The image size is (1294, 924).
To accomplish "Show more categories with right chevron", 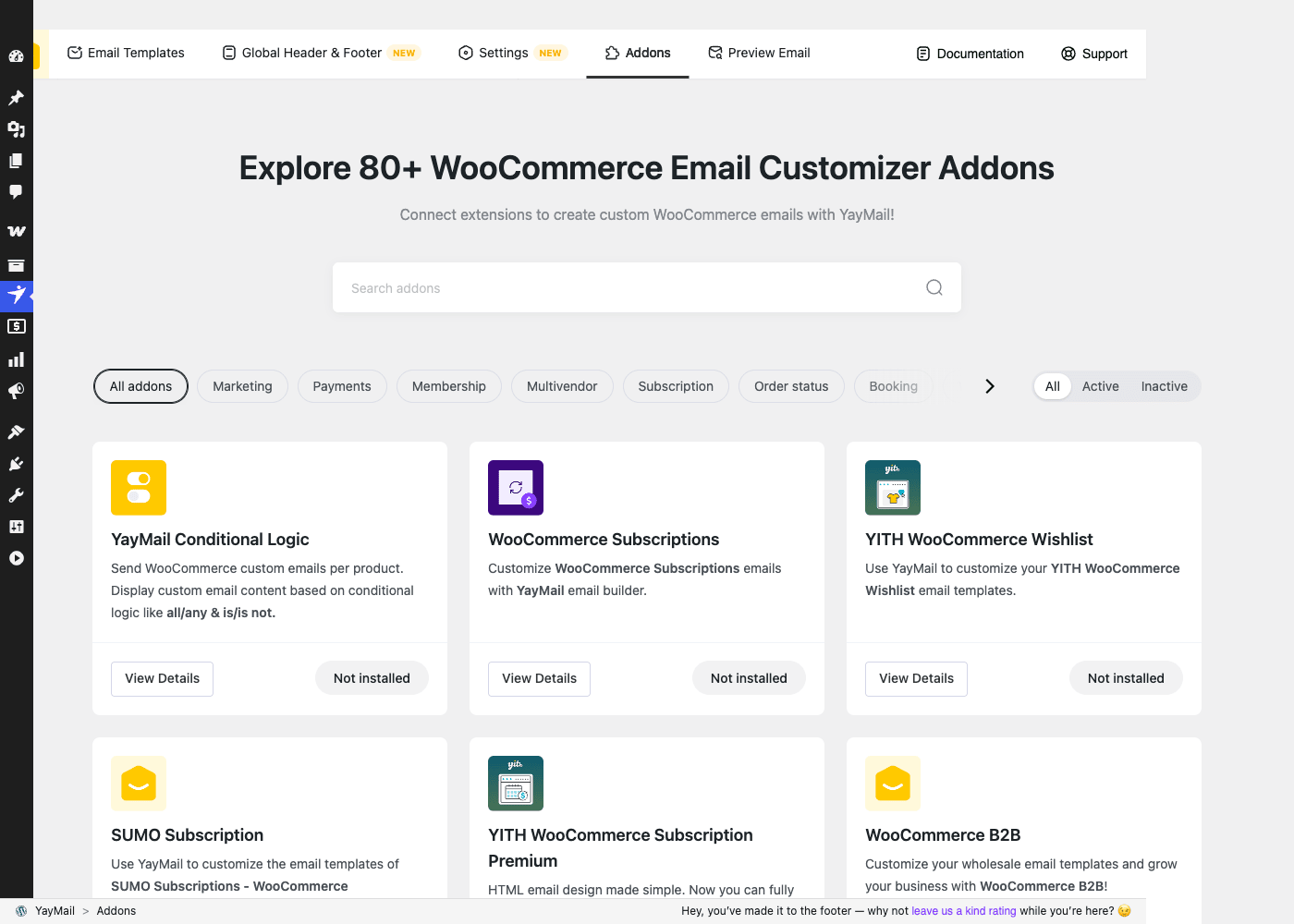I will tap(990, 386).
